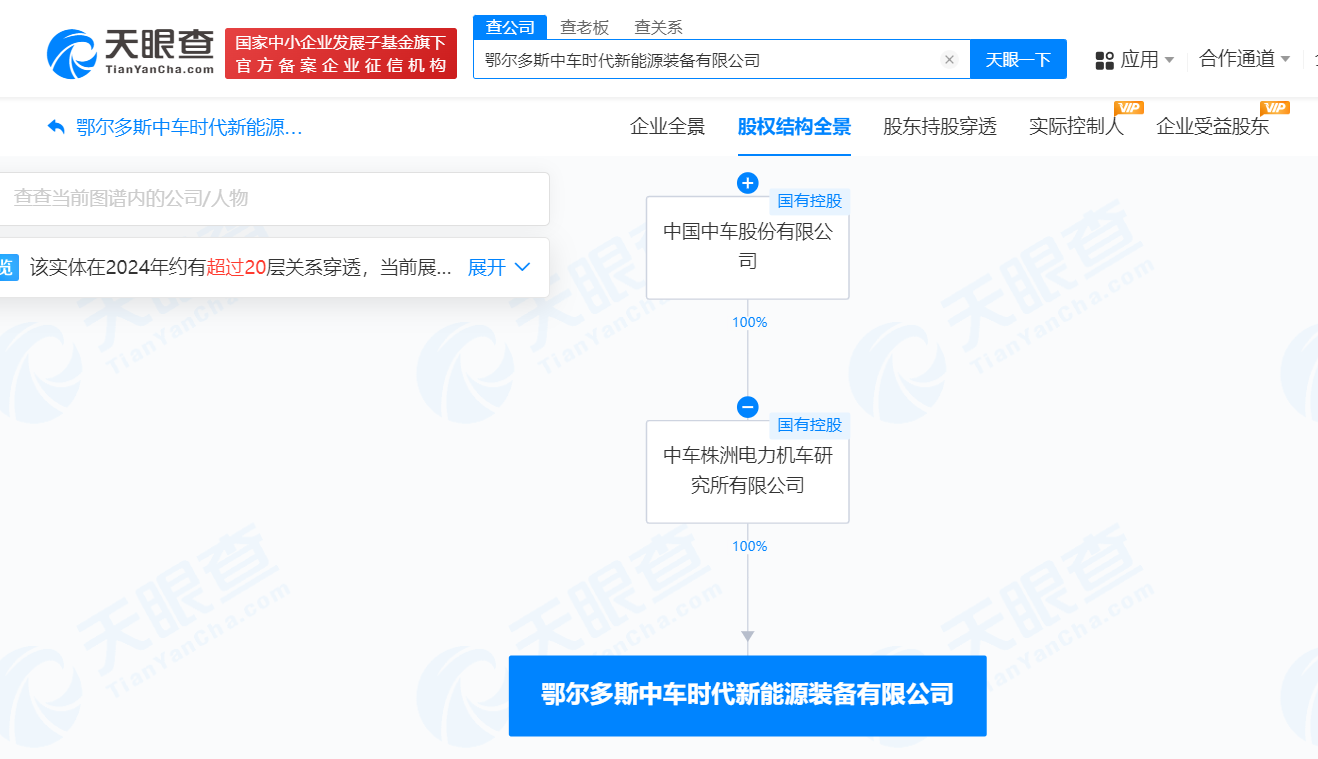The height and width of the screenshot is (759, 1318).
Task: Open the 股东持股穿透 tab
Action: coord(939,127)
